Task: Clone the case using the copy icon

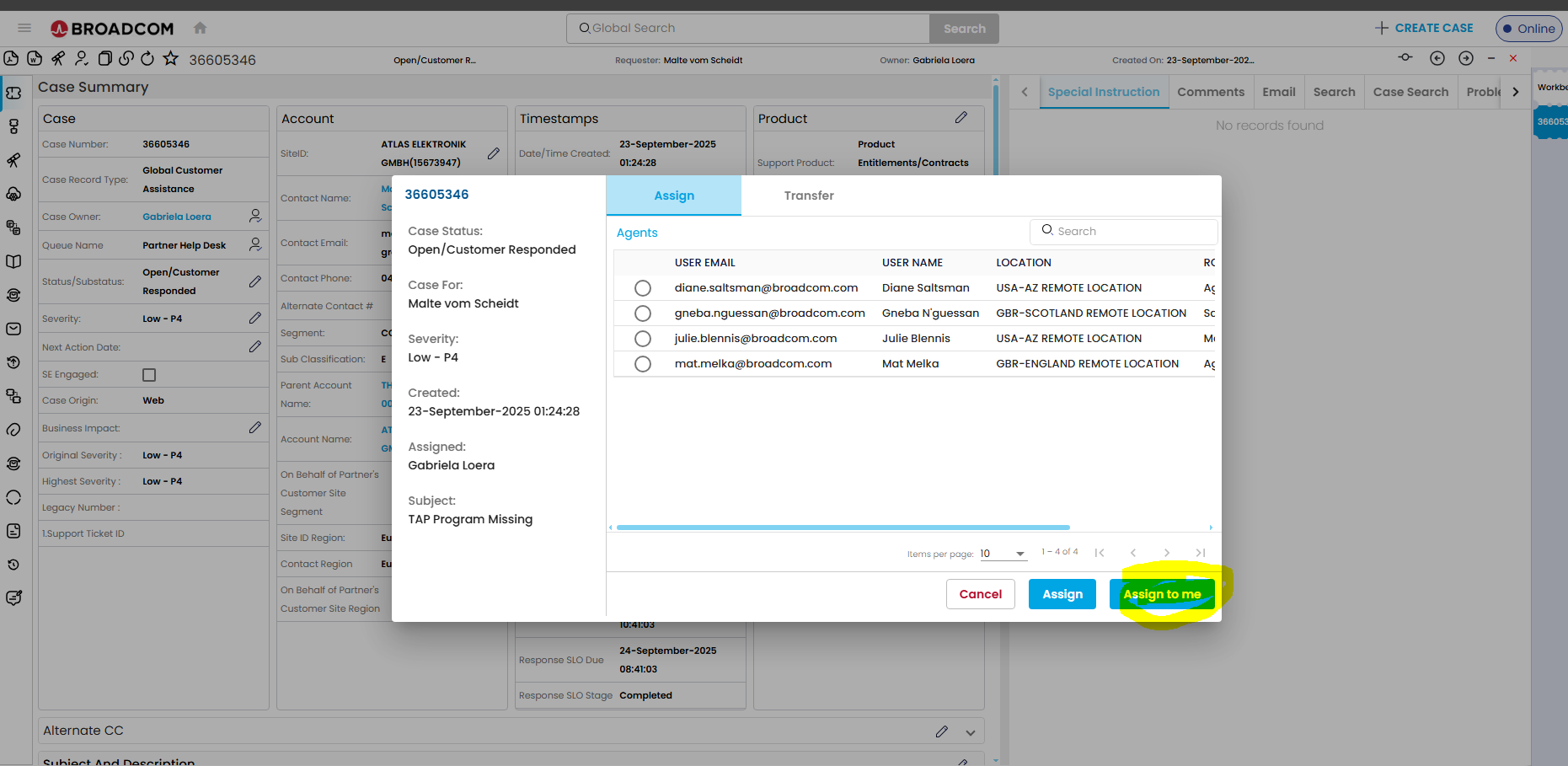Action: pos(104,58)
